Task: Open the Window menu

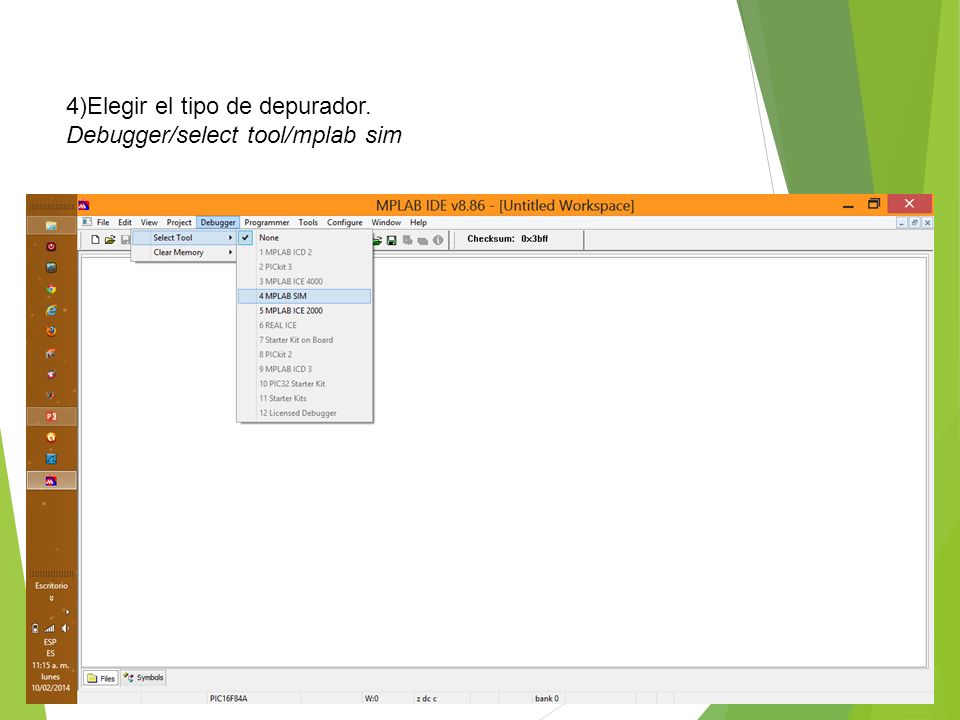Action: click(386, 222)
